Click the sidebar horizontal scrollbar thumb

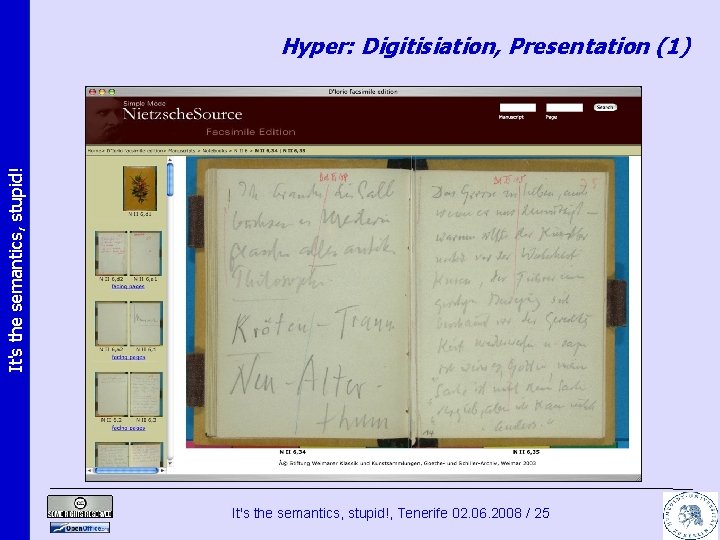(x=126, y=470)
